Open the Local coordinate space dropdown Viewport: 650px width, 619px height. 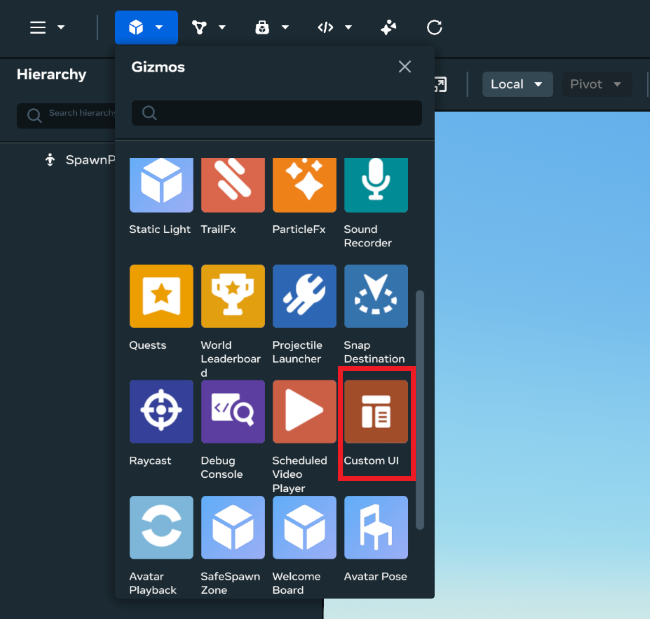(x=517, y=84)
